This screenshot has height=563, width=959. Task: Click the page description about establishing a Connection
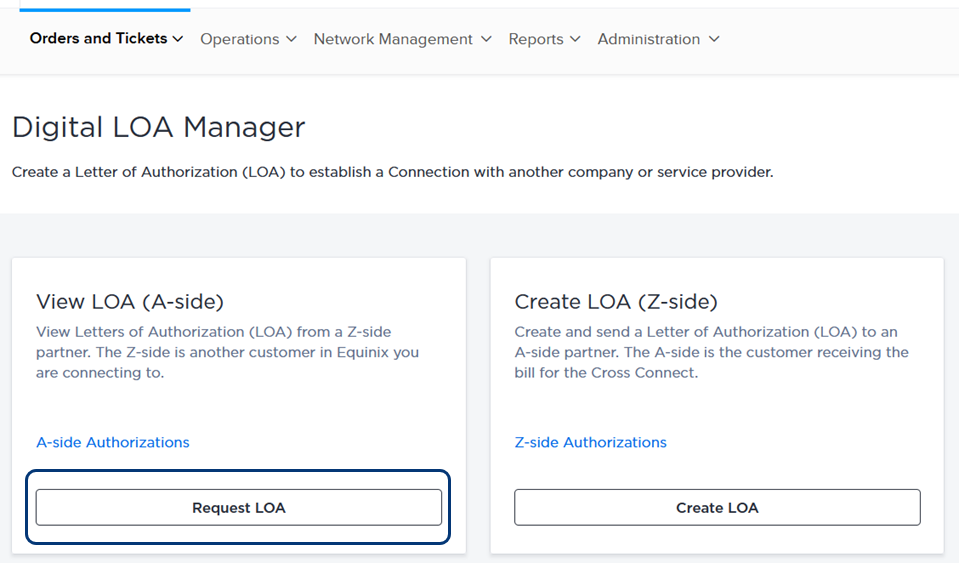(393, 172)
